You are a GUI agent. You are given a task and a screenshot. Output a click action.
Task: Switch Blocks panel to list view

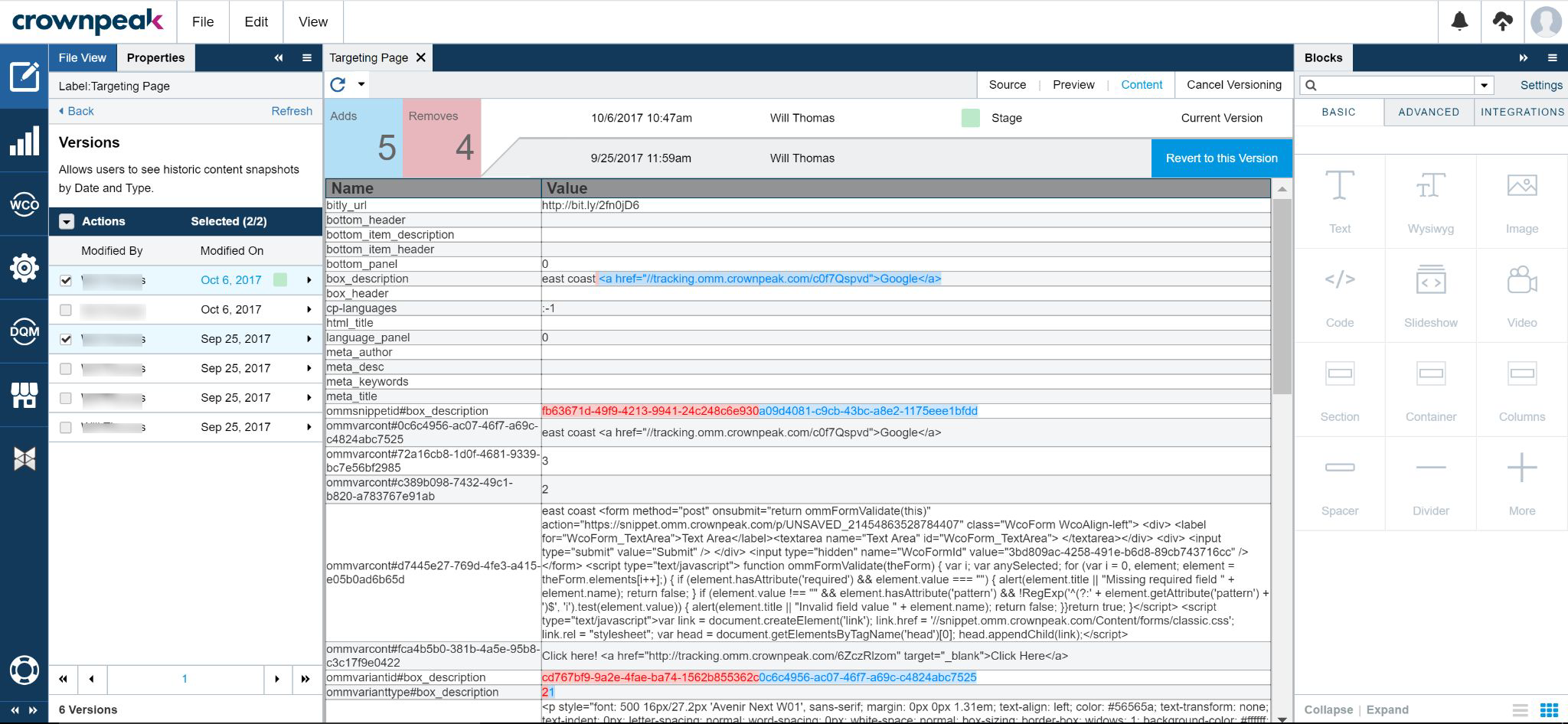tap(1521, 709)
